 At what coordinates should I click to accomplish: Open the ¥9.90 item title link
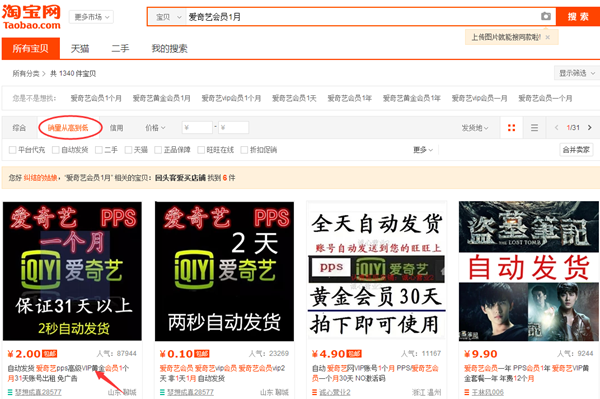527,373
